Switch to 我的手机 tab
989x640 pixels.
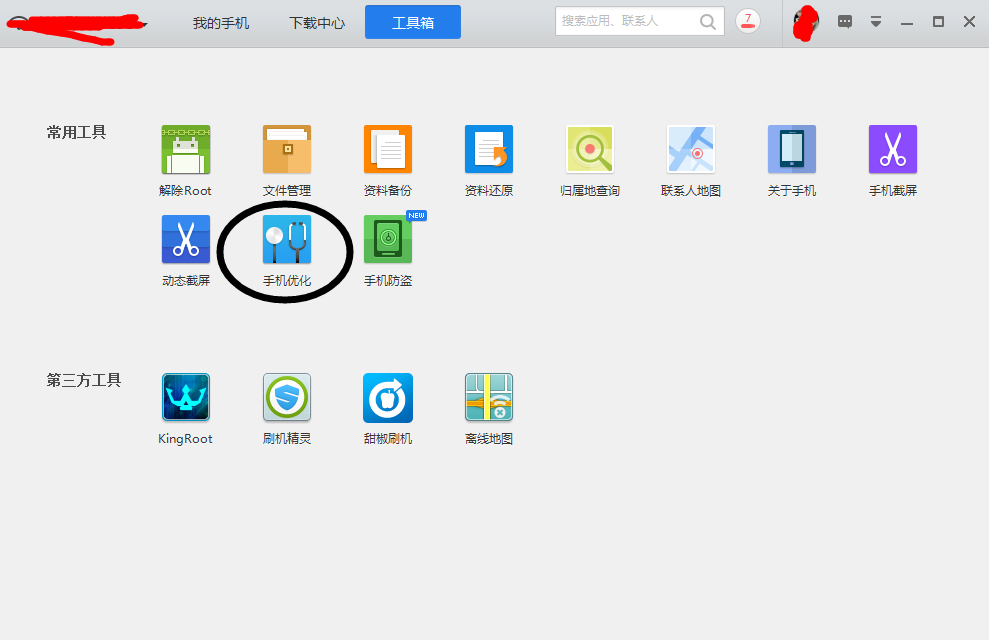point(221,23)
